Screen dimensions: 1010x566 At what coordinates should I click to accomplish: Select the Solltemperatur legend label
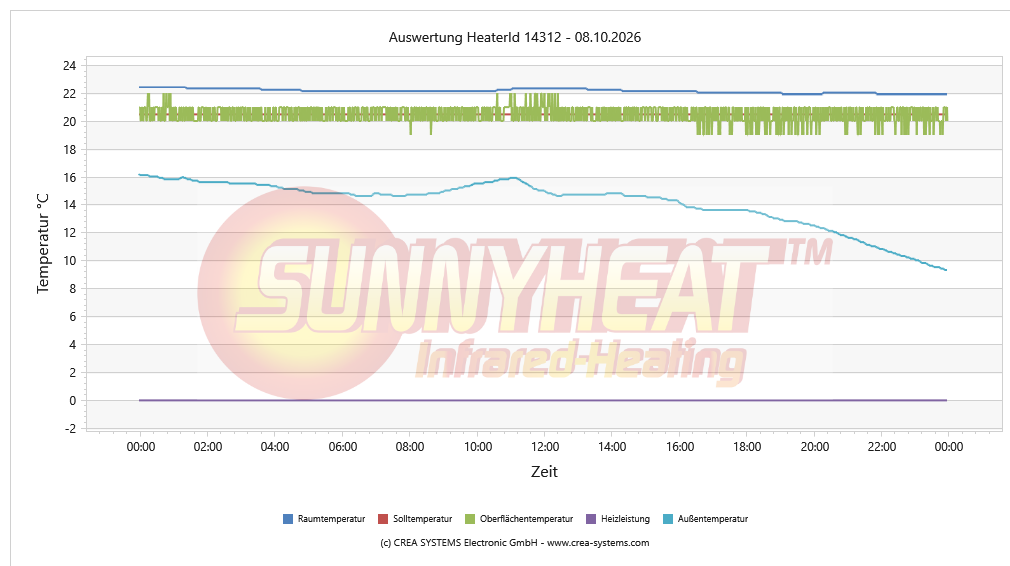click(423, 519)
